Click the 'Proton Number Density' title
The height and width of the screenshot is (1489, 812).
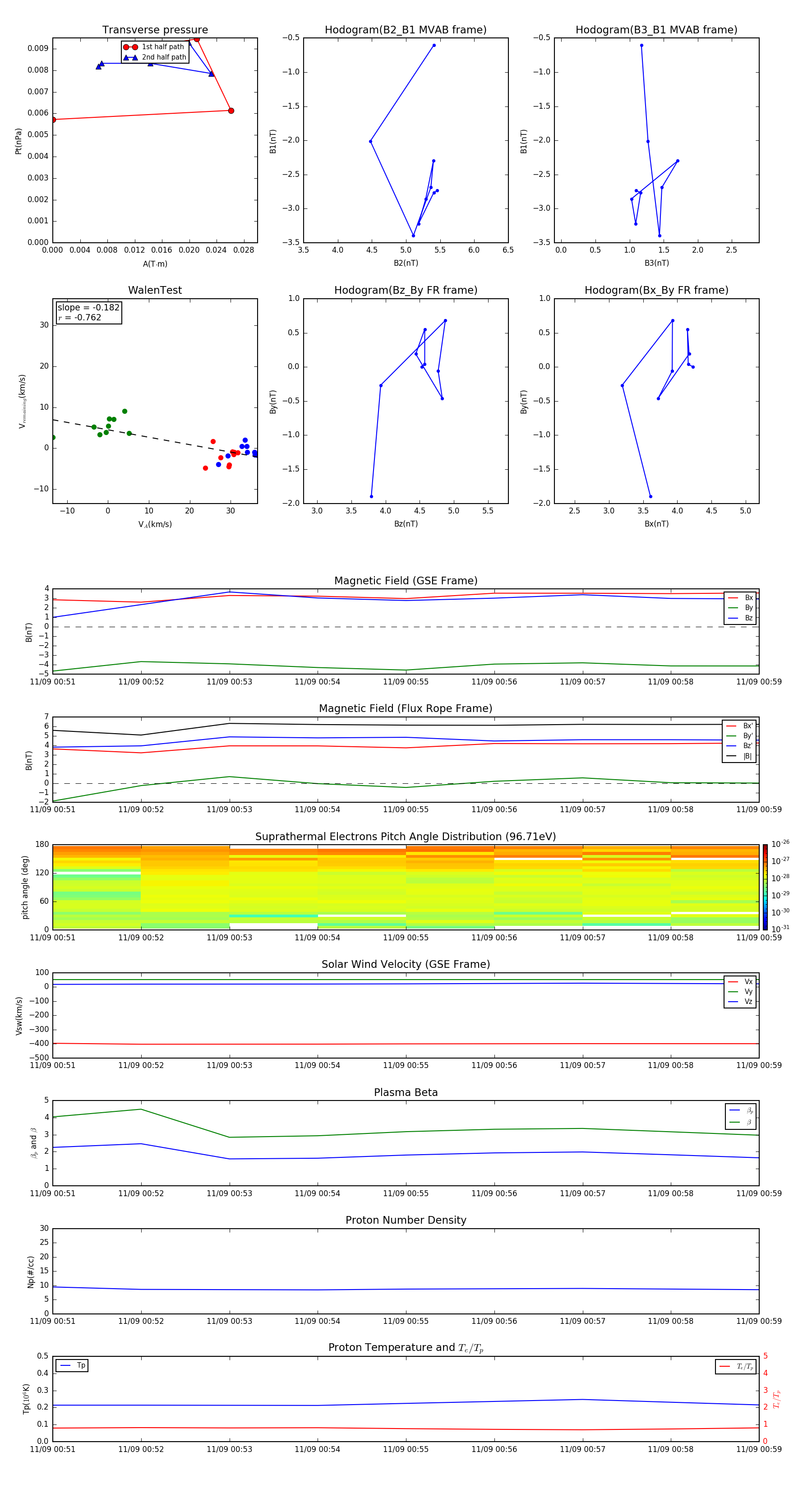point(406,1220)
